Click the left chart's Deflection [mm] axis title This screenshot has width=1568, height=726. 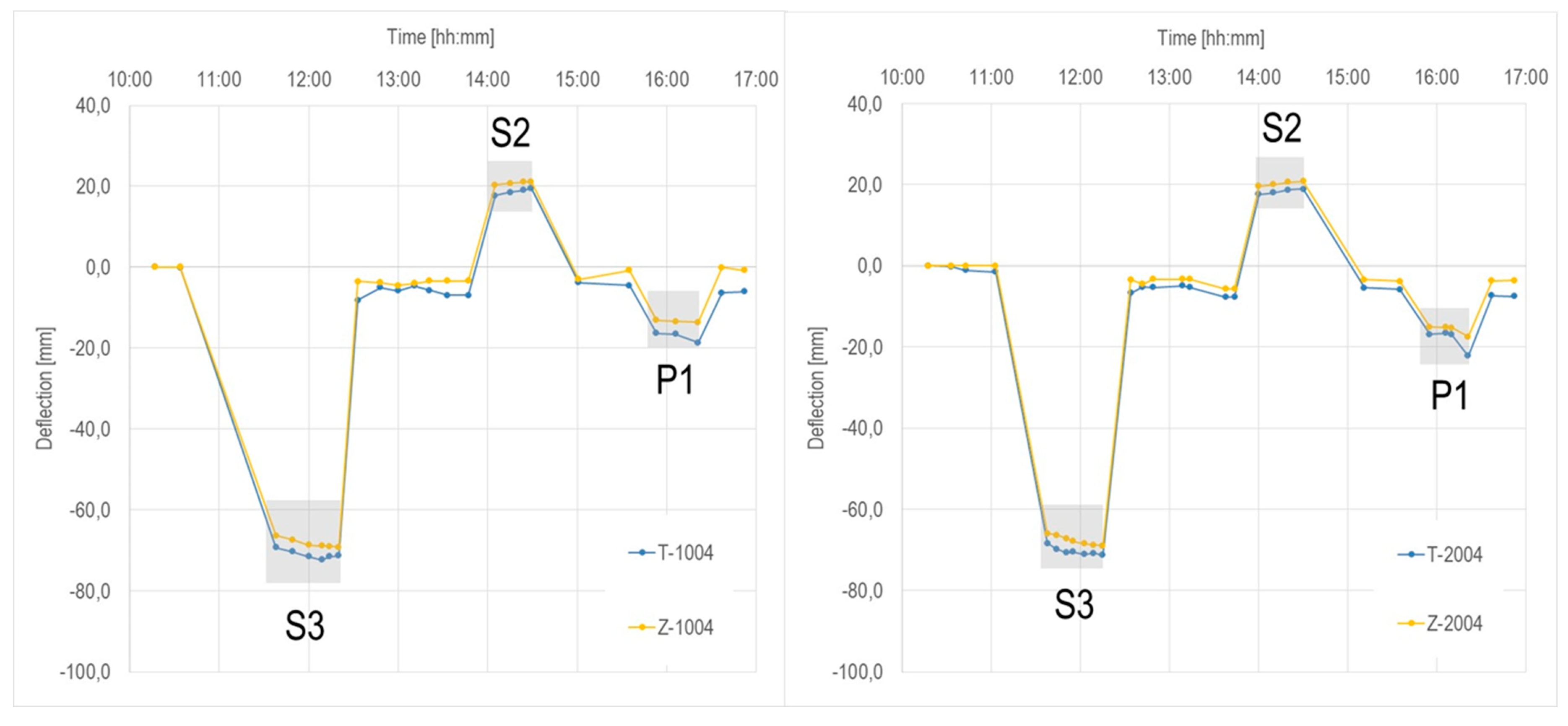pos(44,388)
